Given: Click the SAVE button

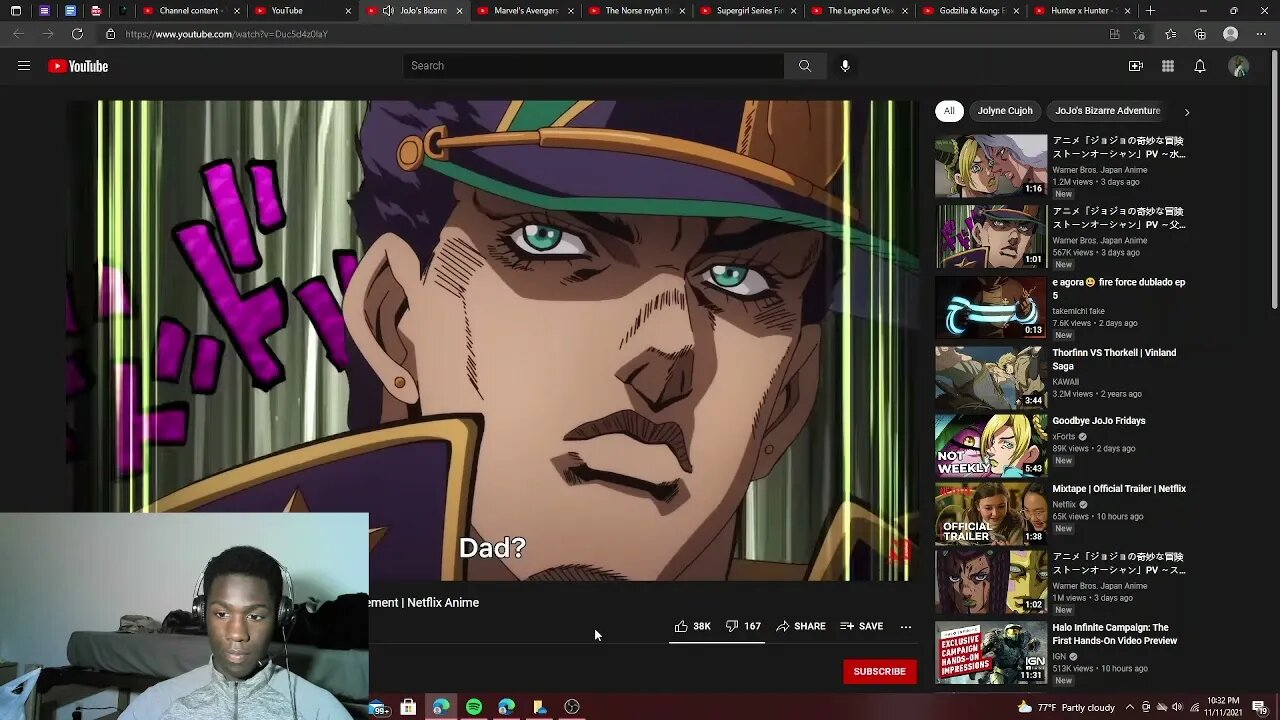Looking at the screenshot, I should pyautogui.click(x=862, y=626).
